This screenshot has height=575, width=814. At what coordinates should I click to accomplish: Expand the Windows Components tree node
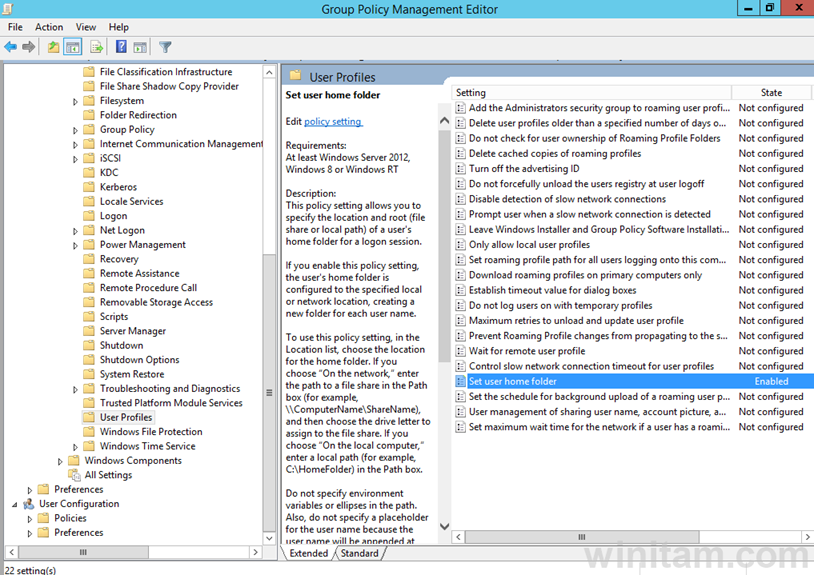tap(60, 461)
